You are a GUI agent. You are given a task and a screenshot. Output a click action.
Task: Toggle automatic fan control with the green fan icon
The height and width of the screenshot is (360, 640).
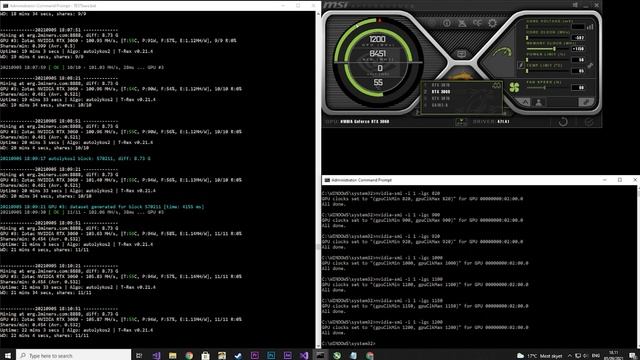click(514, 87)
